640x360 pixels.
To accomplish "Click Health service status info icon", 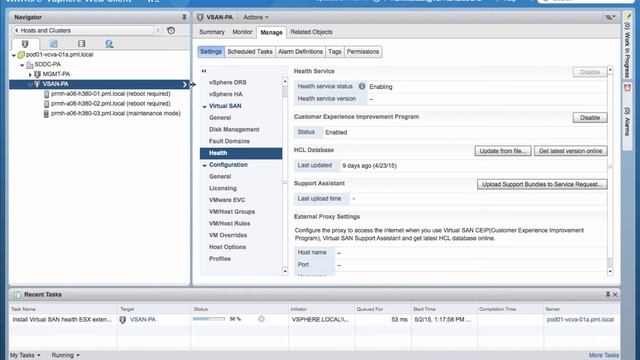I will tap(362, 86).
